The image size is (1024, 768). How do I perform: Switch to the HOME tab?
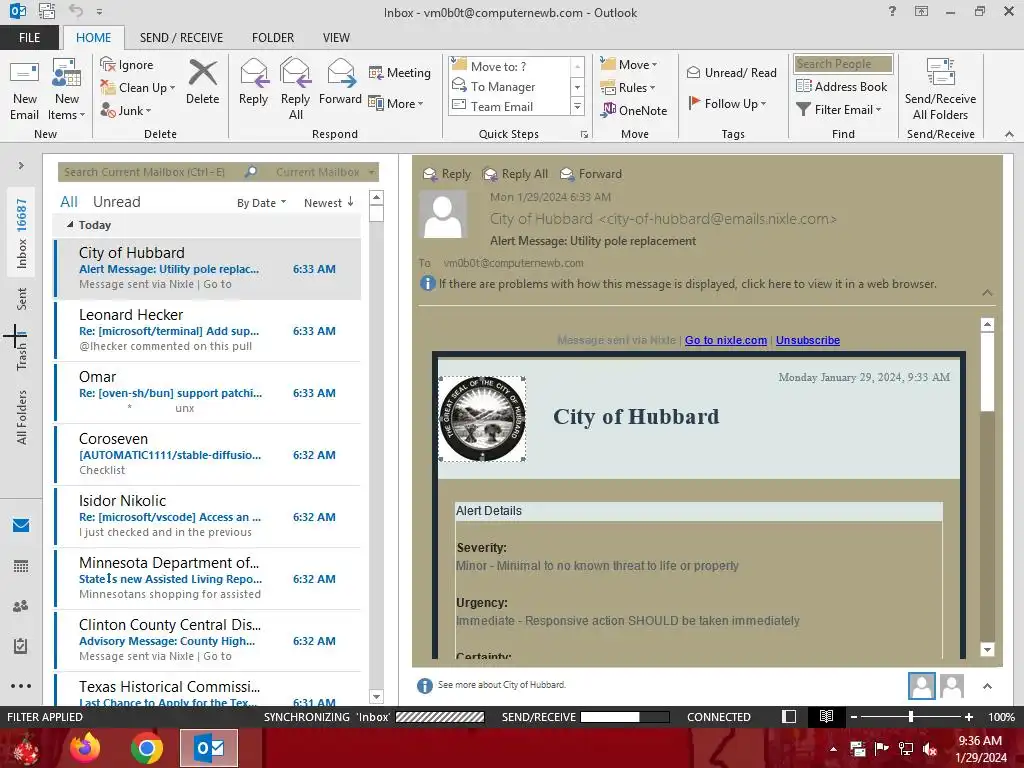point(93,37)
